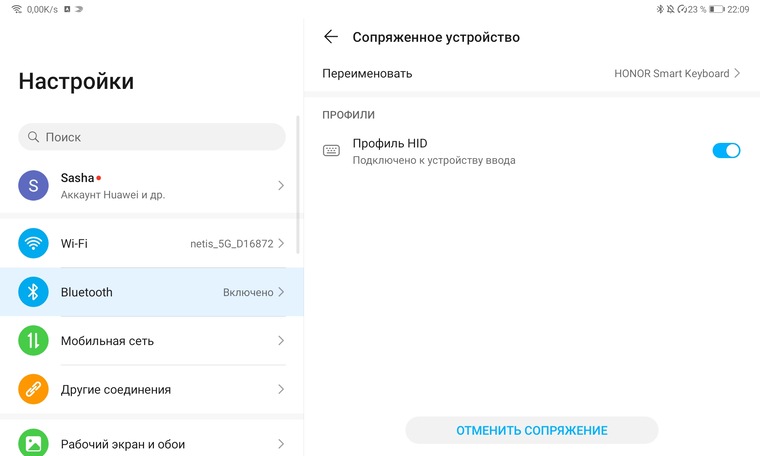Screen dimensions: 760x456
Task: Tap the battery icon in status bar
Action: (717, 9)
